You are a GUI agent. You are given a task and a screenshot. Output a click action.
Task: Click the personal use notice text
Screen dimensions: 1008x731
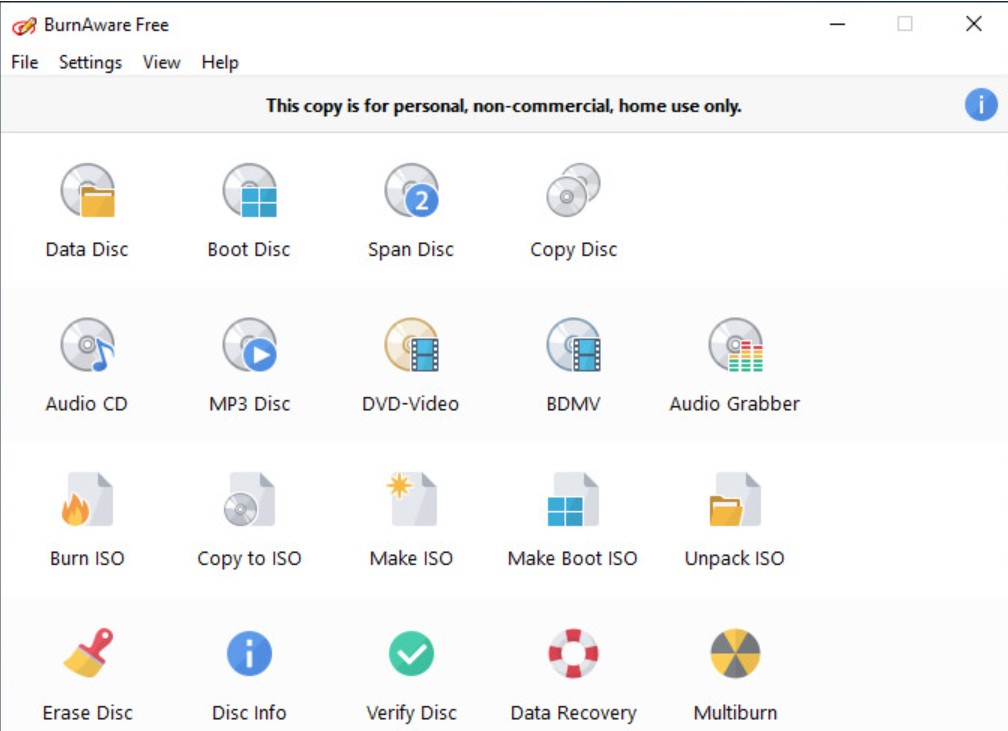pos(504,105)
